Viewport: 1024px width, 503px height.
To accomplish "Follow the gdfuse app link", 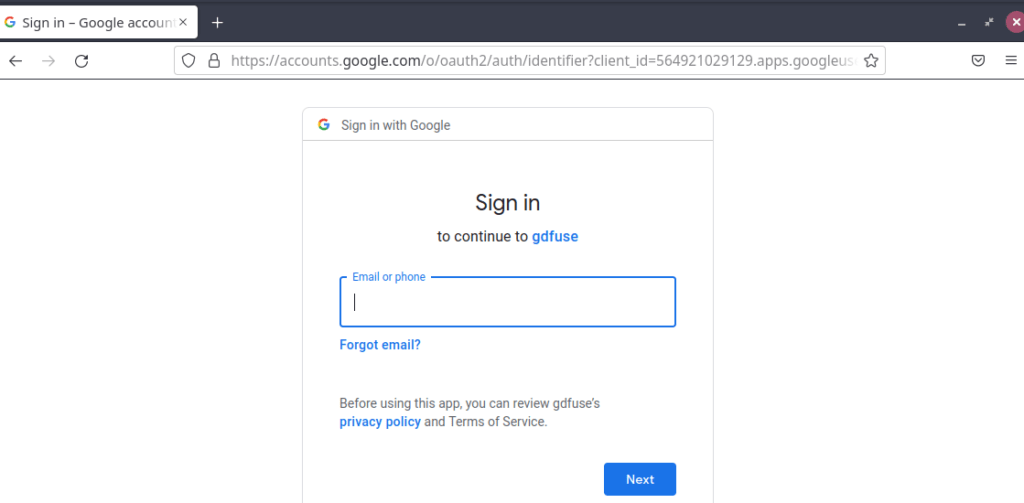I will pyautogui.click(x=555, y=236).
